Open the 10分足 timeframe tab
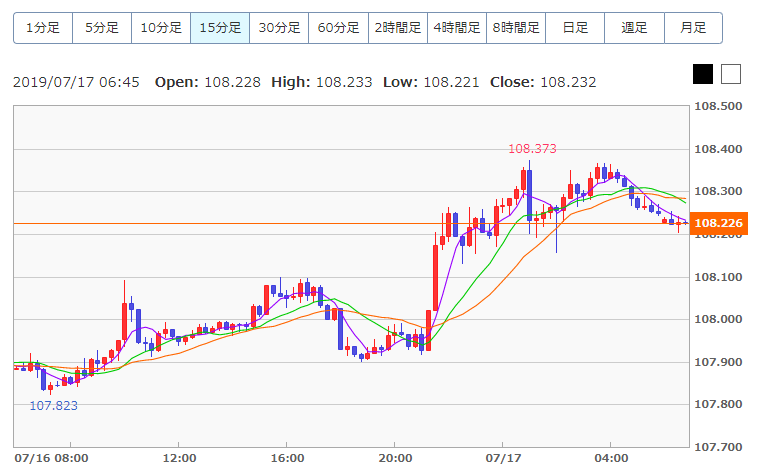 [161, 28]
